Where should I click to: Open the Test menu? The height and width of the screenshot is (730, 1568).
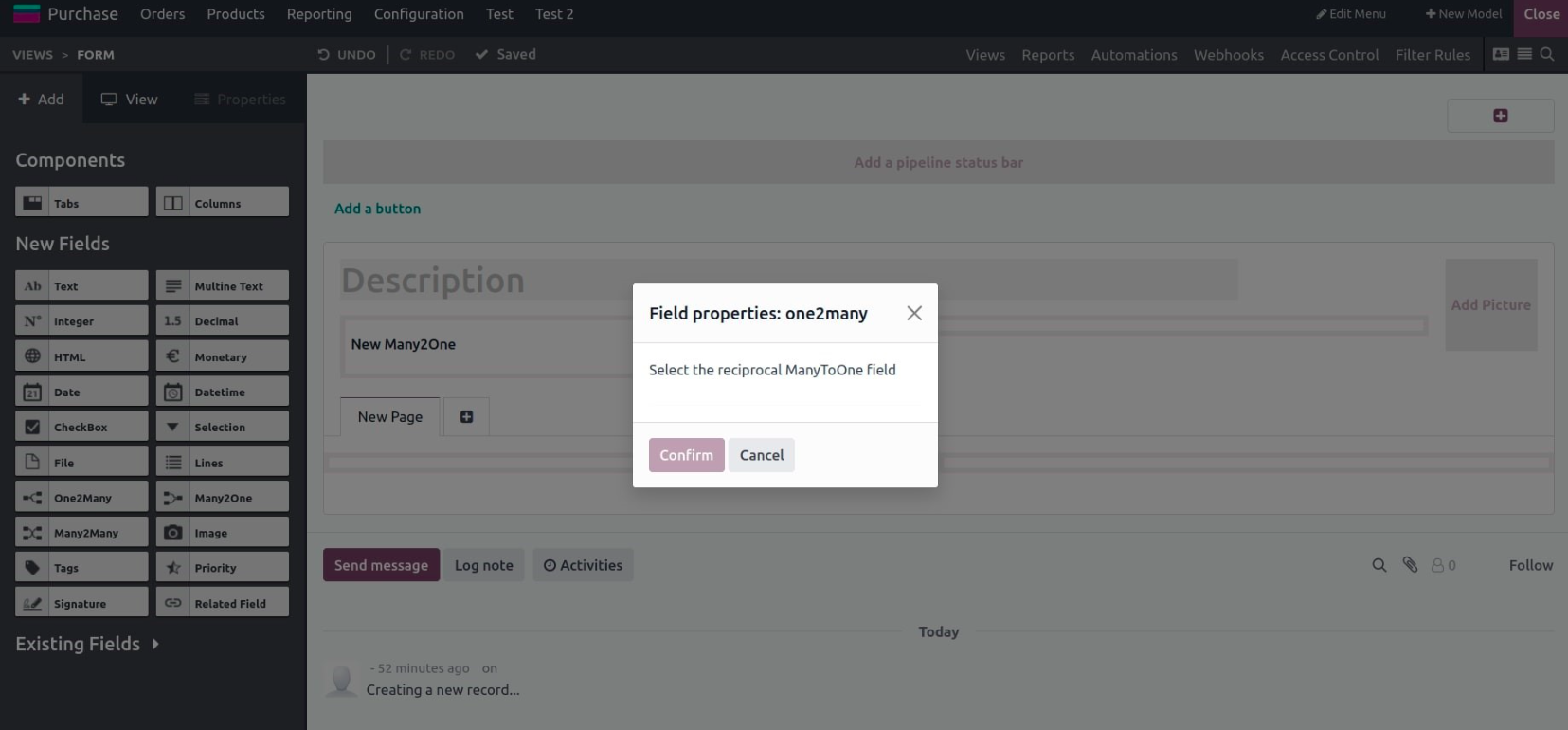pos(499,14)
